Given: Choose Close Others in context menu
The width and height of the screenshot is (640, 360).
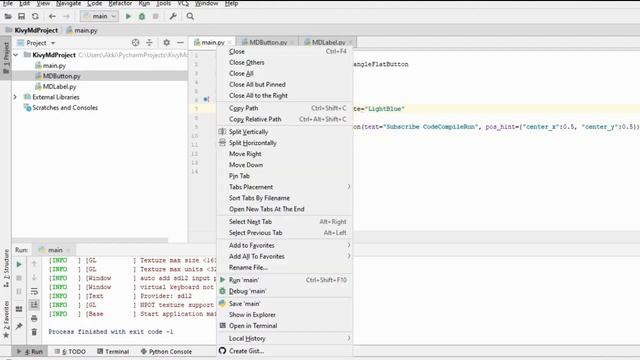Looking at the screenshot, I should 285,62.
